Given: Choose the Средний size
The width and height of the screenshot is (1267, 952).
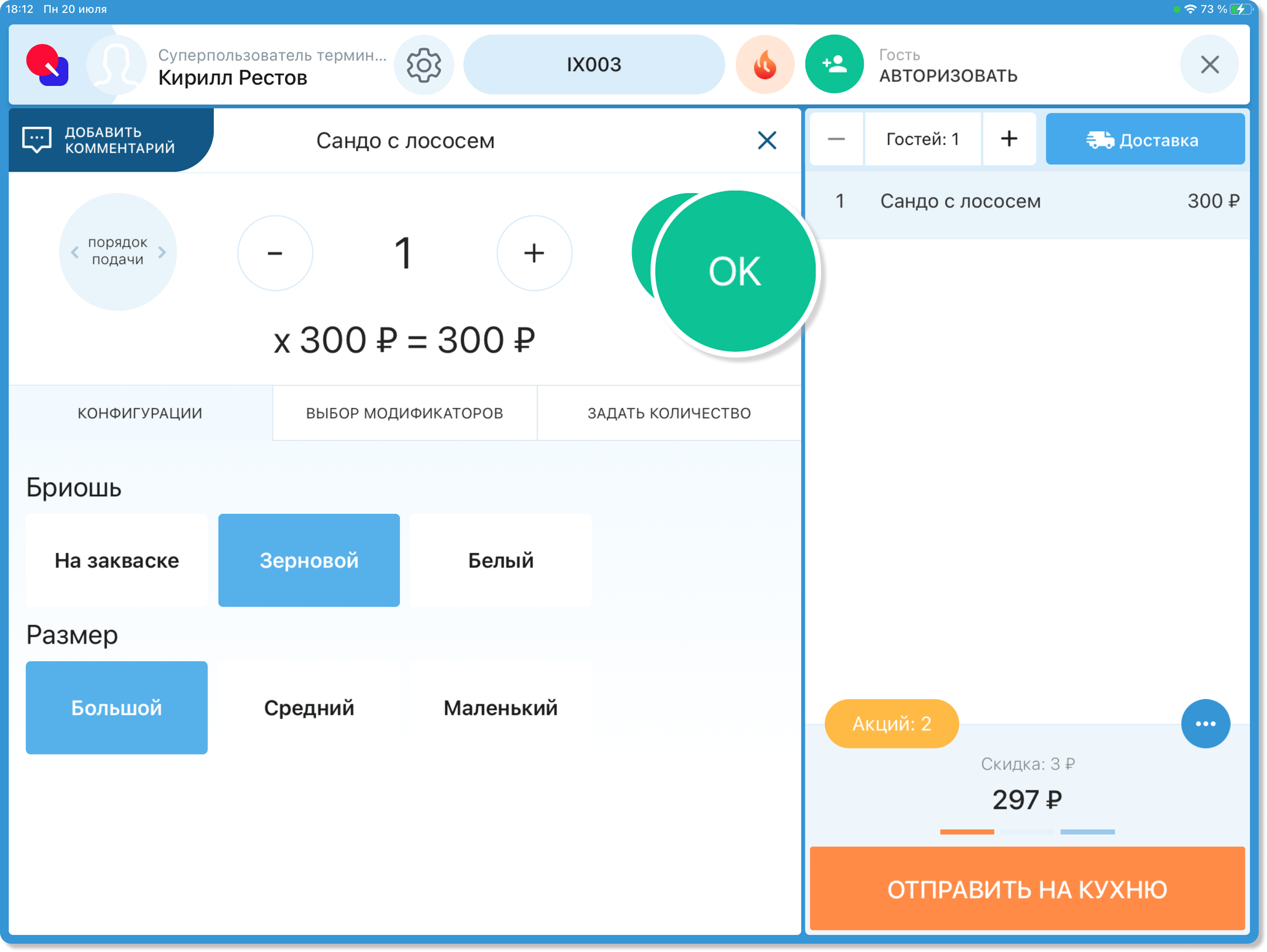Looking at the screenshot, I should coord(309,708).
